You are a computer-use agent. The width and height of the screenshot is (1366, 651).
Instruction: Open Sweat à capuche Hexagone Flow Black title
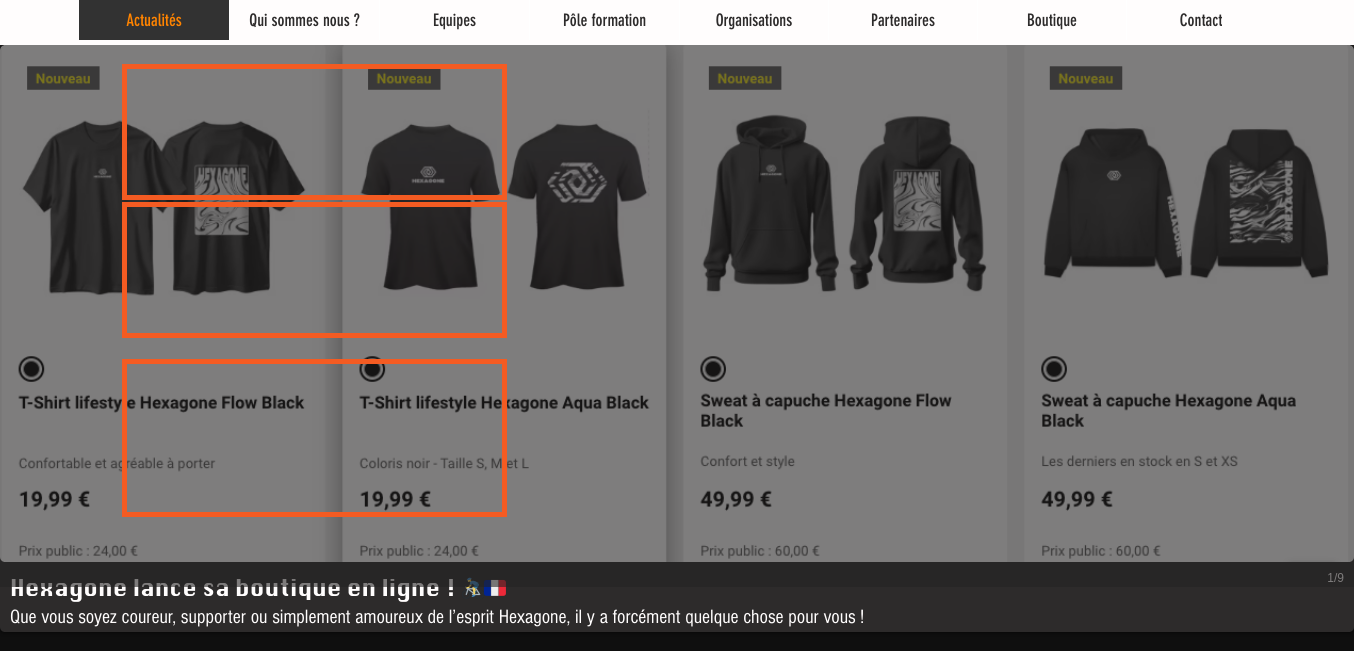click(x=826, y=411)
